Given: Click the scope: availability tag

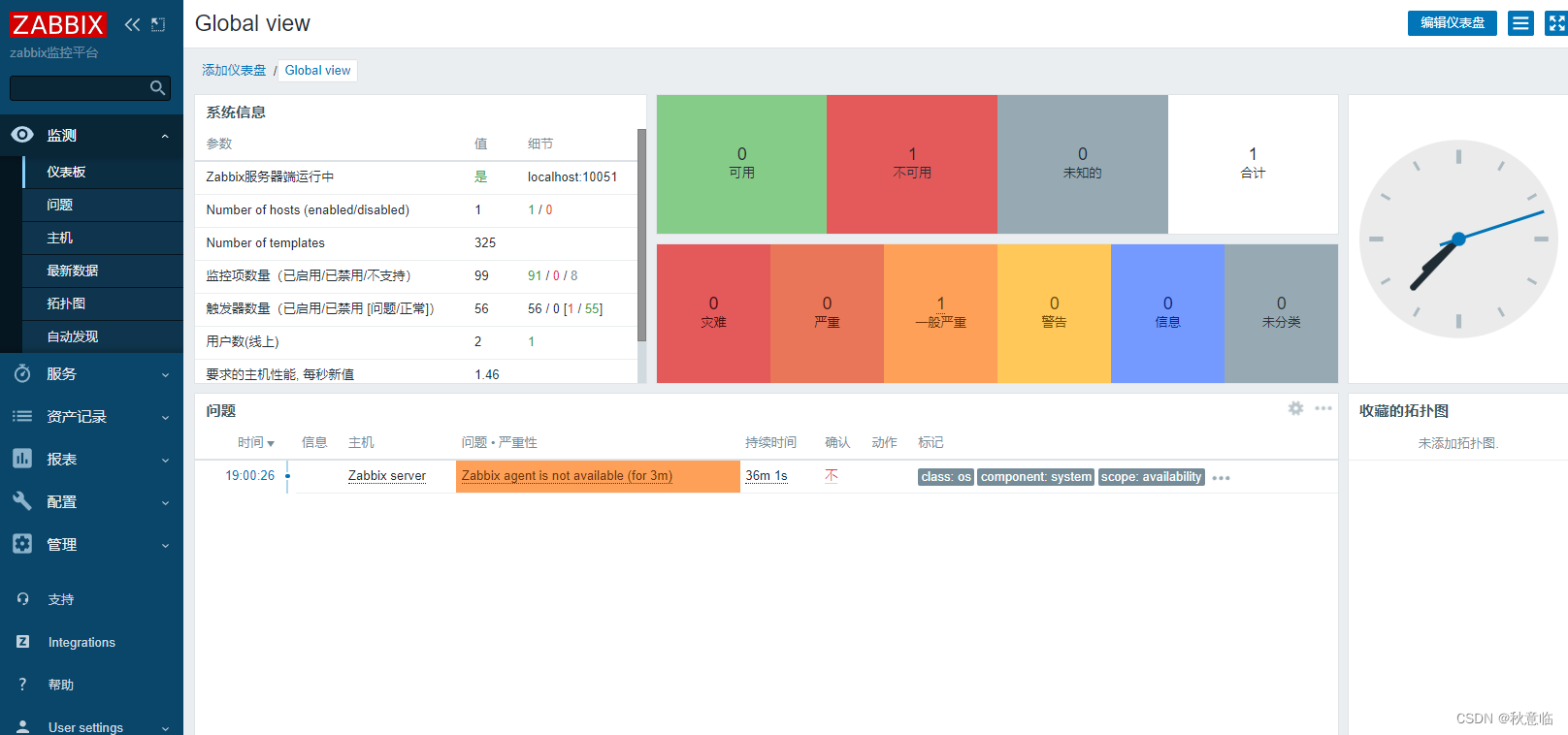Looking at the screenshot, I should [x=1151, y=477].
